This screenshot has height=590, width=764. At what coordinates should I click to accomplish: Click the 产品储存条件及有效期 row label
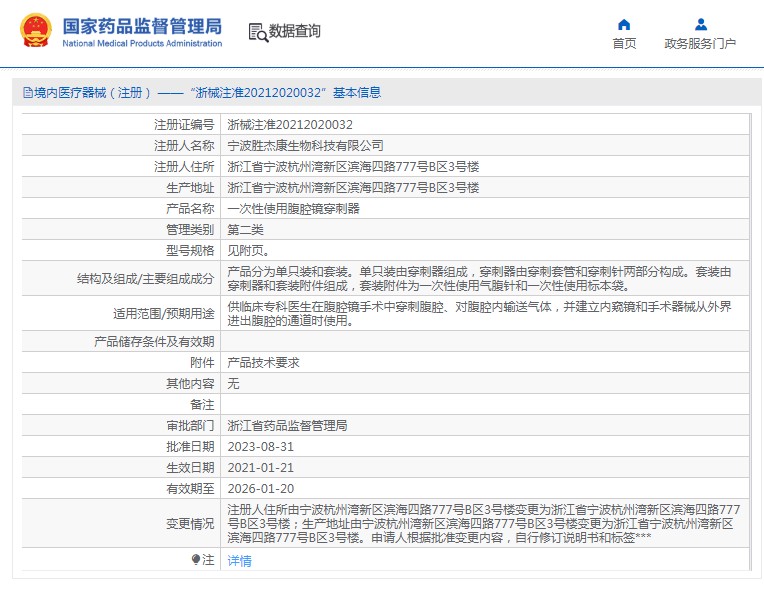[154, 342]
